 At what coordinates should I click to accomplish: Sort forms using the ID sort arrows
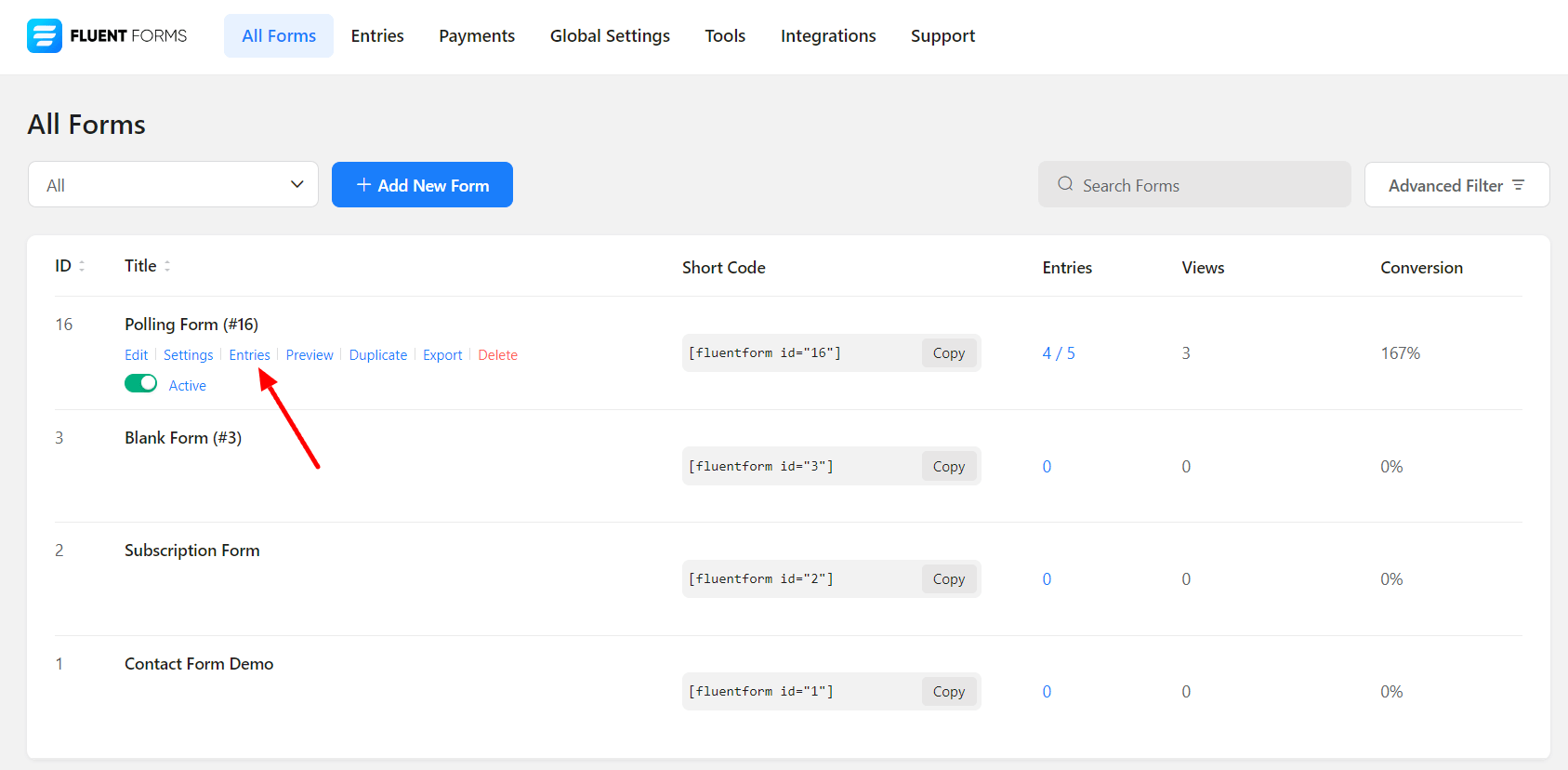pyautogui.click(x=82, y=266)
